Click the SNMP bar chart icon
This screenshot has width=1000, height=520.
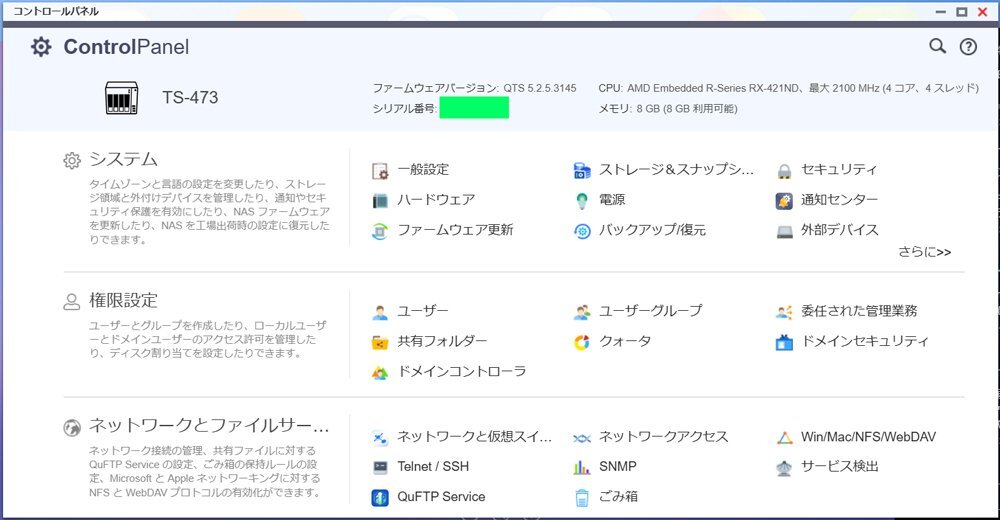582,468
